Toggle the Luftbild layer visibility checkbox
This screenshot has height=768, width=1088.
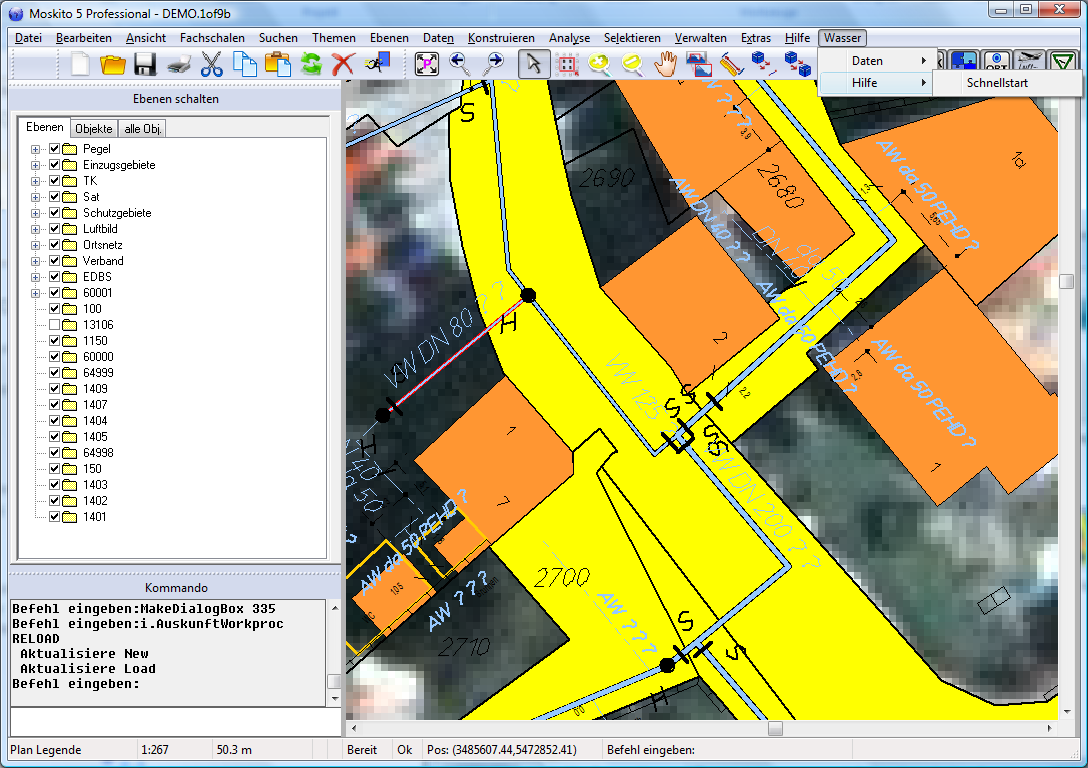point(55,229)
